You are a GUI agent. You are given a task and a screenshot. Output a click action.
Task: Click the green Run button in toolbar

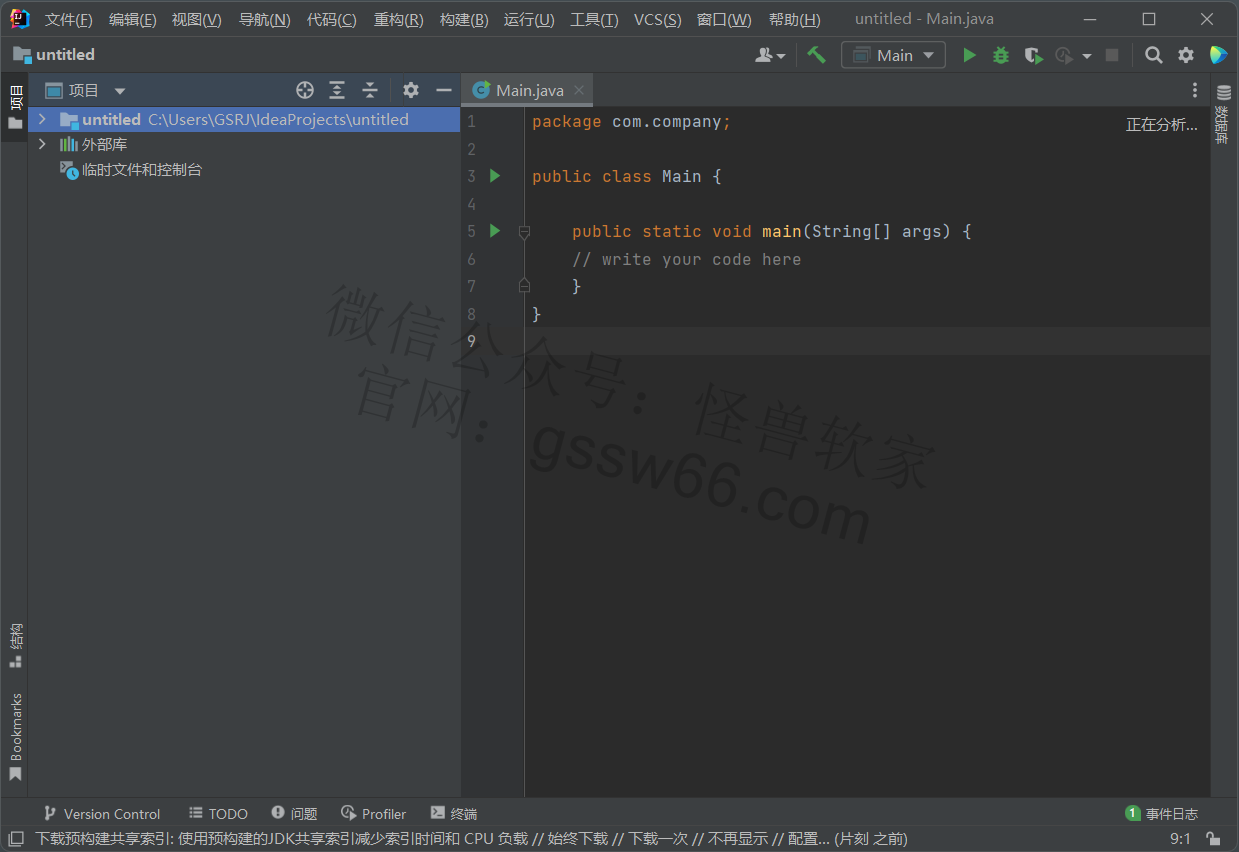[x=968, y=56]
